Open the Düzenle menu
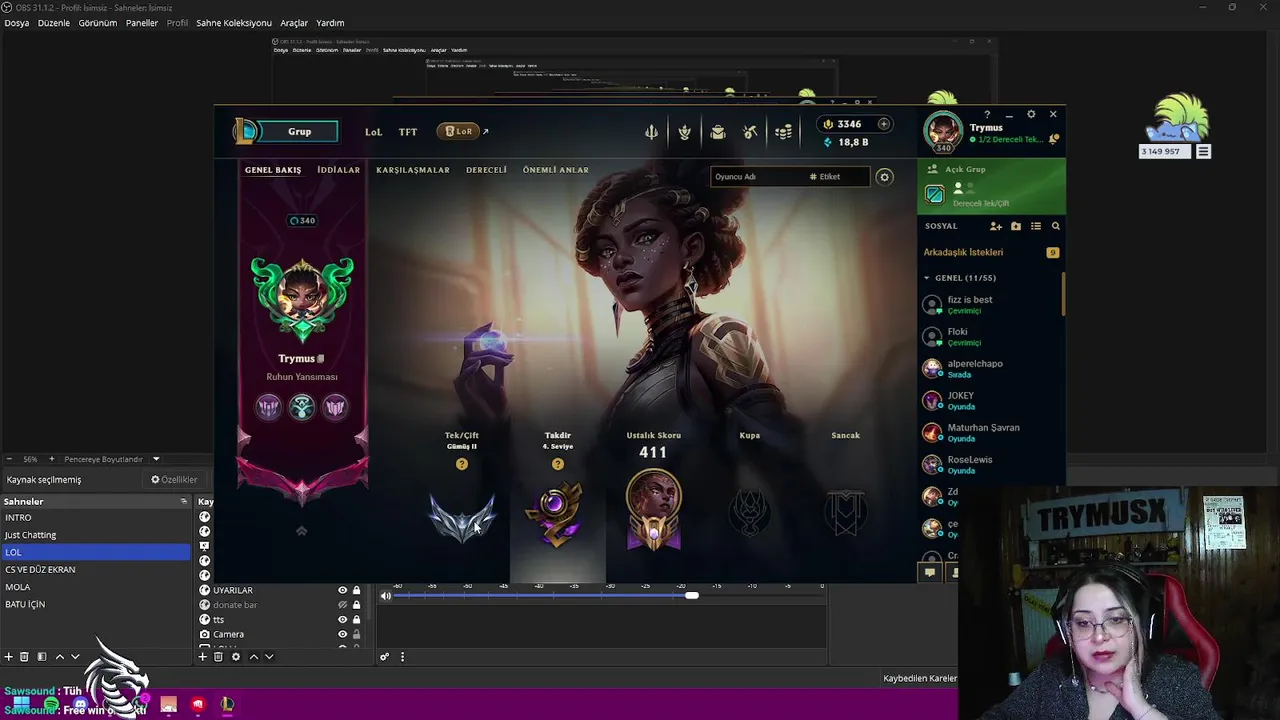 (x=54, y=23)
